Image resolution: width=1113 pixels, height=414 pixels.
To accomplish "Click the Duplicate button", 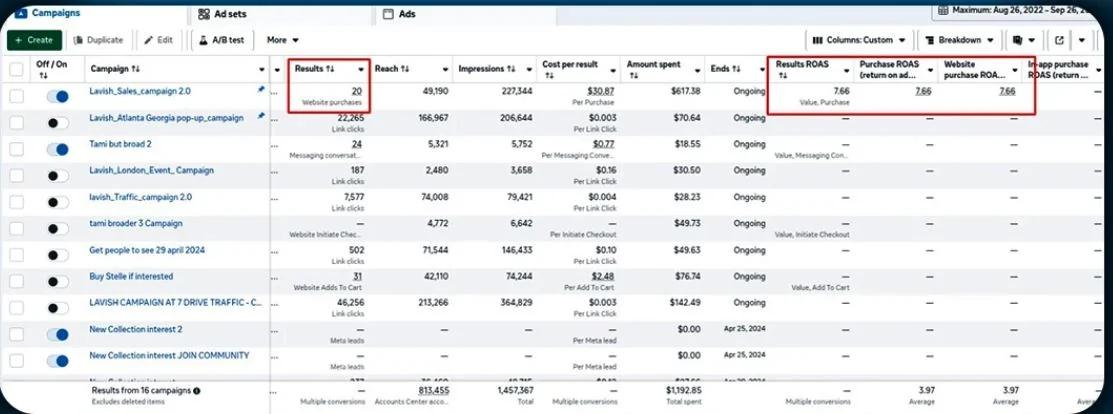I will tap(99, 40).
